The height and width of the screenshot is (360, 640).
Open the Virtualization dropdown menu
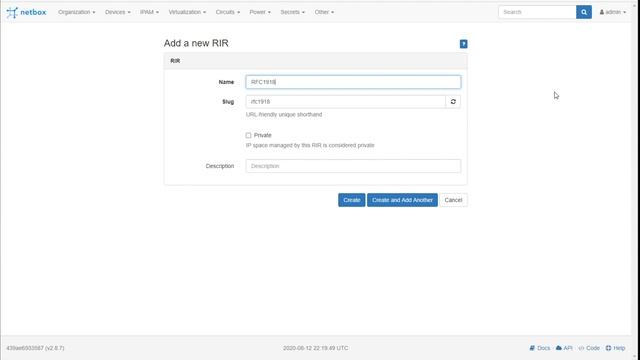[x=187, y=12]
